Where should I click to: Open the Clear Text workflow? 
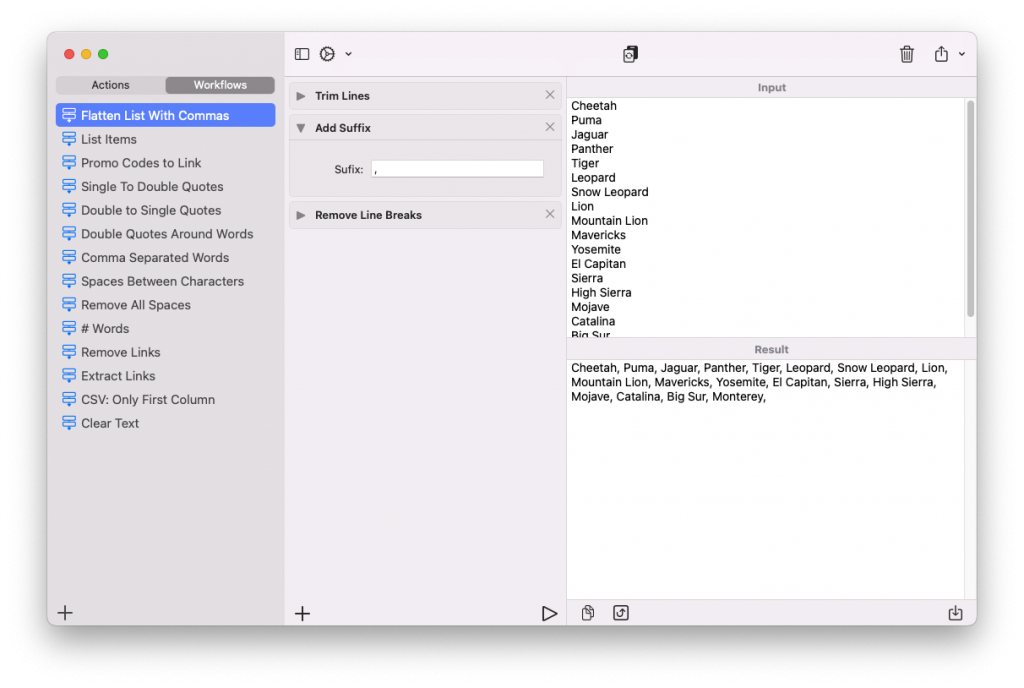[165, 423]
